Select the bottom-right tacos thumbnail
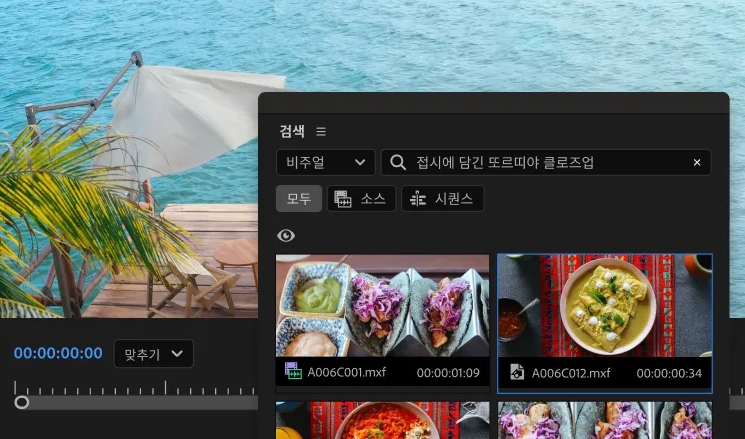Screen dimensions: 745x439 pyautogui.click(x=605, y=420)
